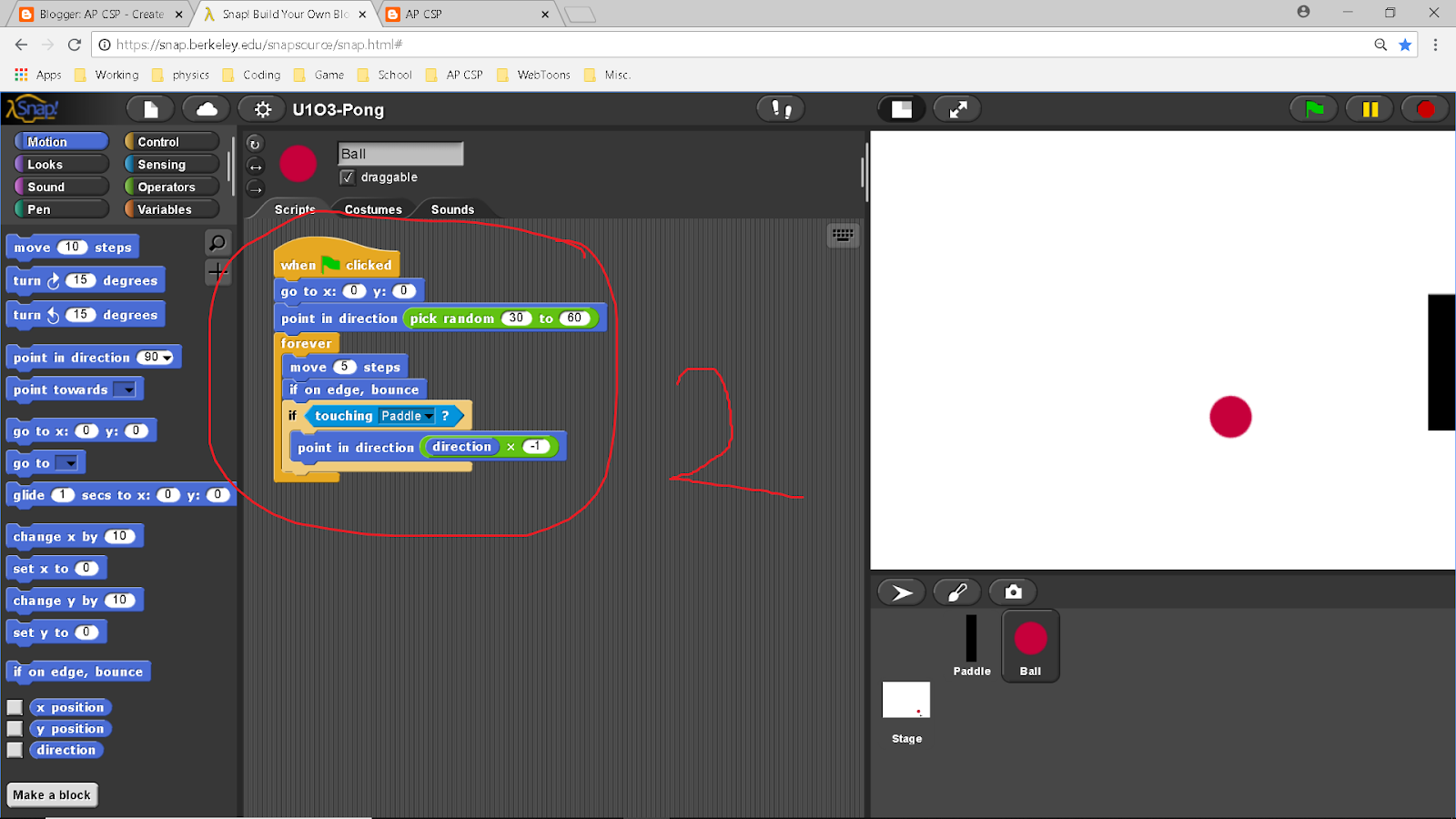The height and width of the screenshot is (819, 1456).
Task: Open the Sensing block category
Action: coord(172,165)
